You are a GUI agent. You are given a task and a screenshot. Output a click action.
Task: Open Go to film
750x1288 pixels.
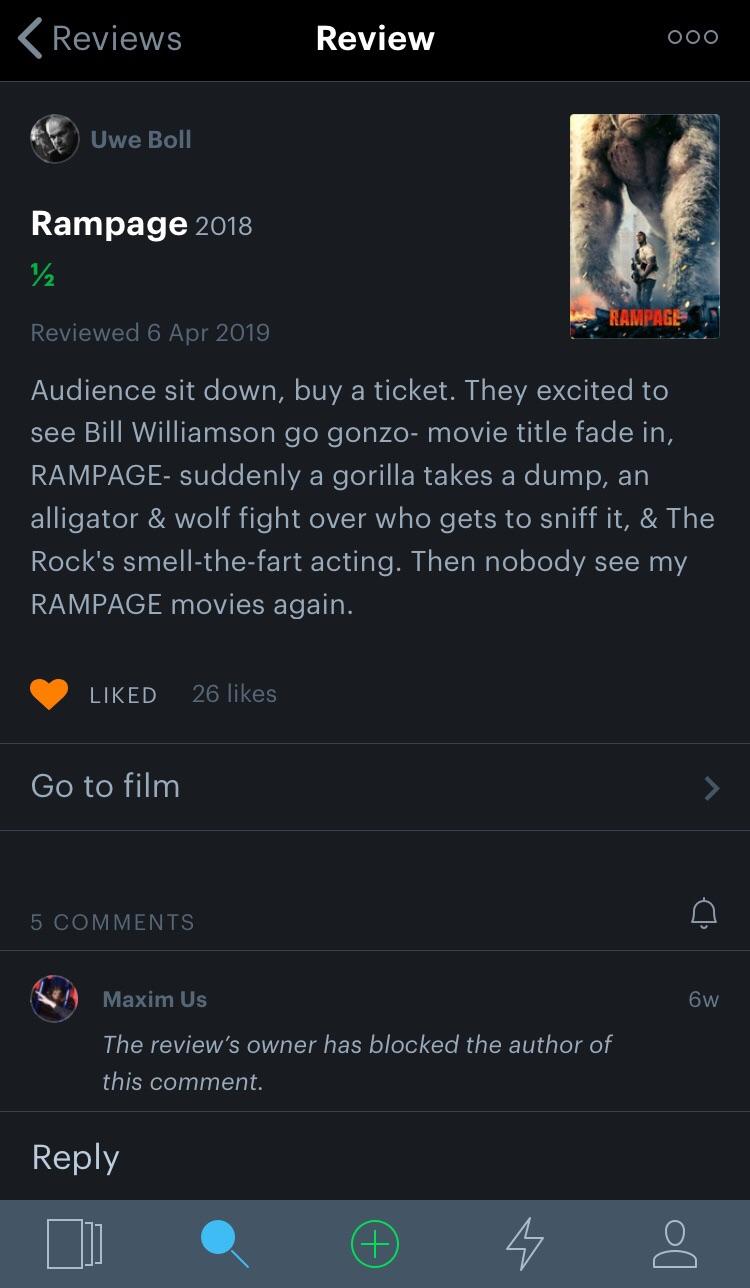pos(105,787)
